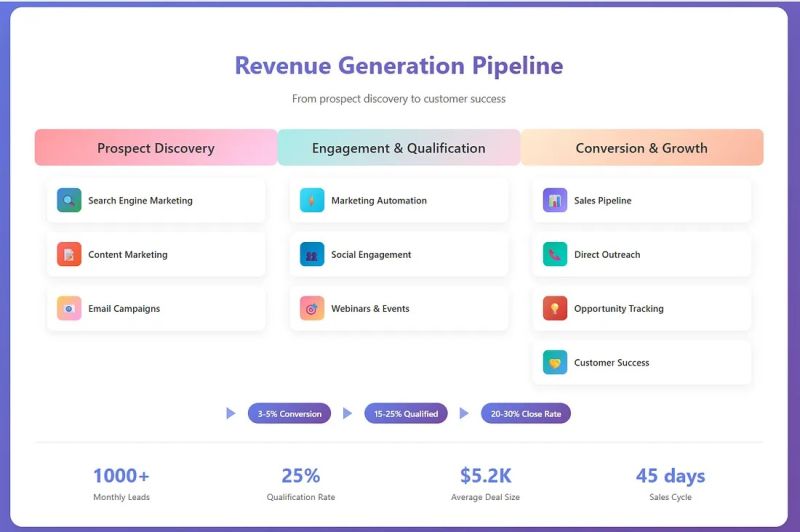
Task: Click the Revenue Generation Pipeline title
Action: pyautogui.click(x=399, y=66)
